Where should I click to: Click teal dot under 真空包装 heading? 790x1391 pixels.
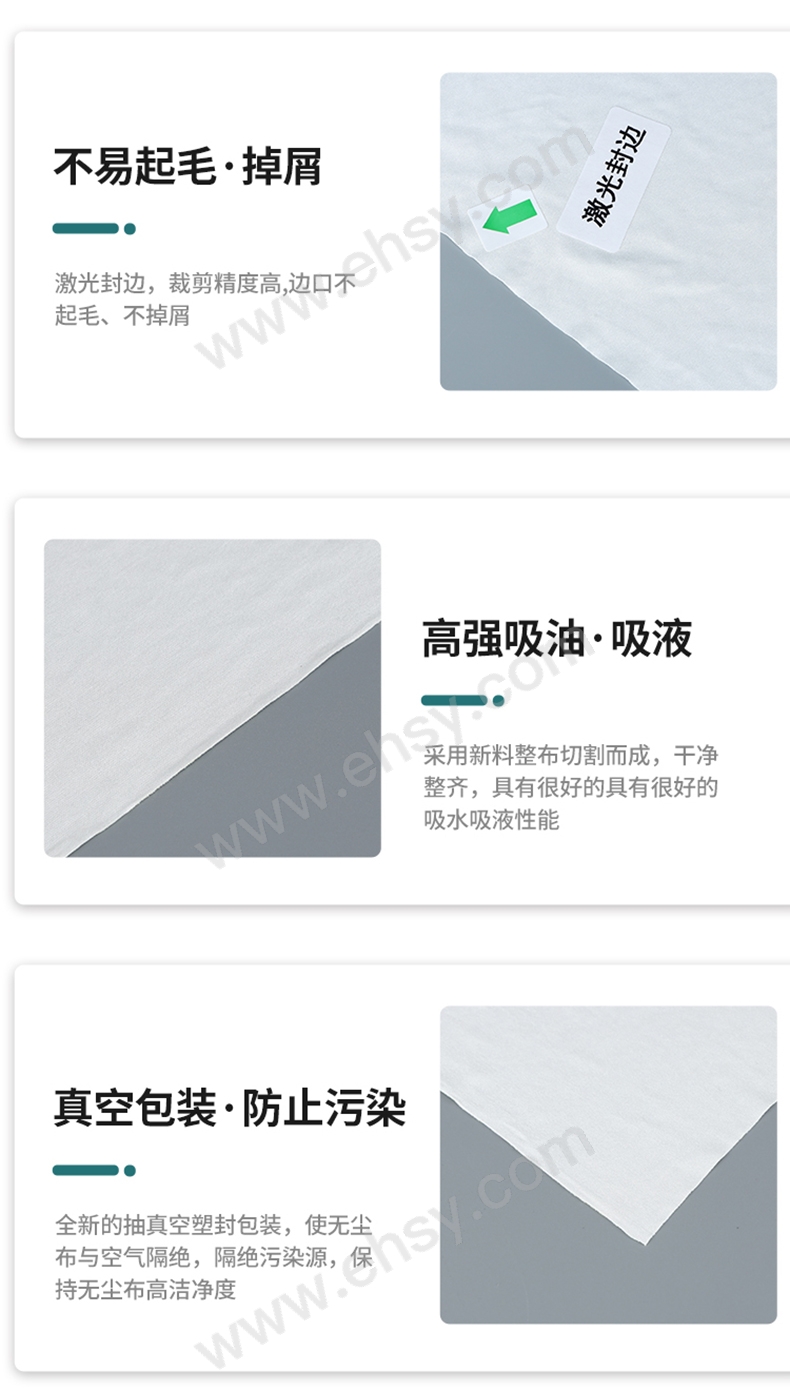130,1170
